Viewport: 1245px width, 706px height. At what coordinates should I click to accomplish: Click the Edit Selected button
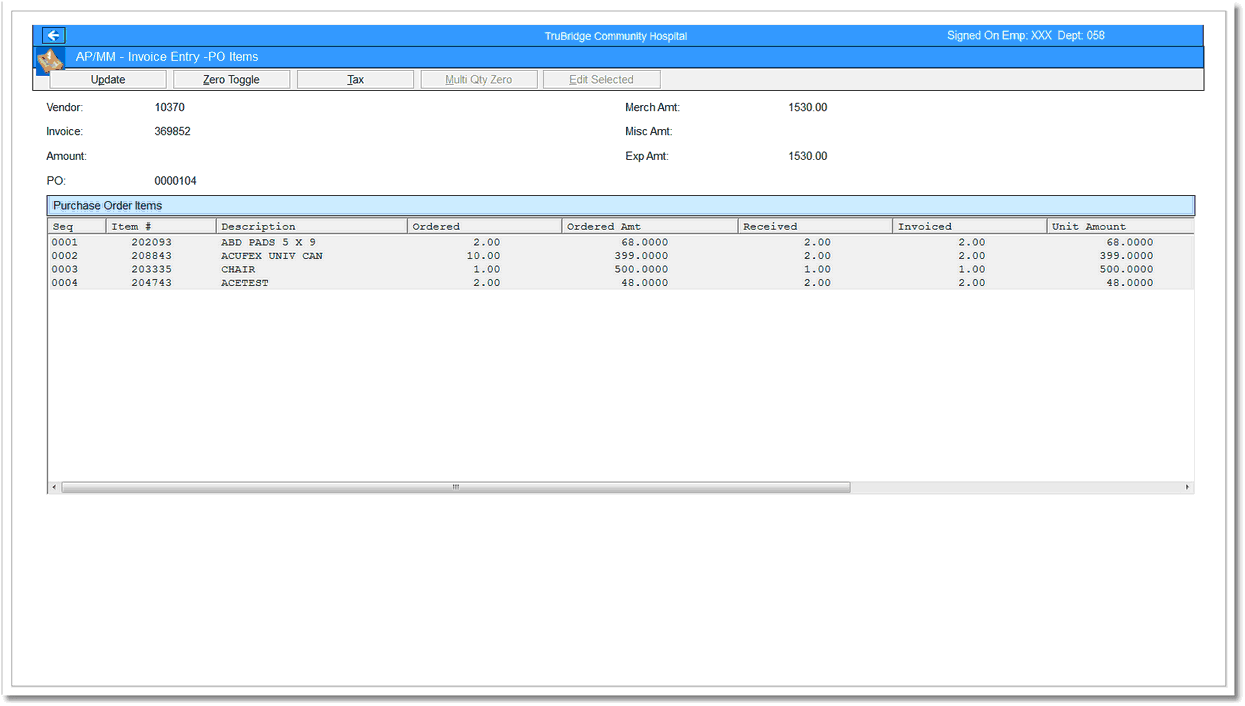[601, 79]
